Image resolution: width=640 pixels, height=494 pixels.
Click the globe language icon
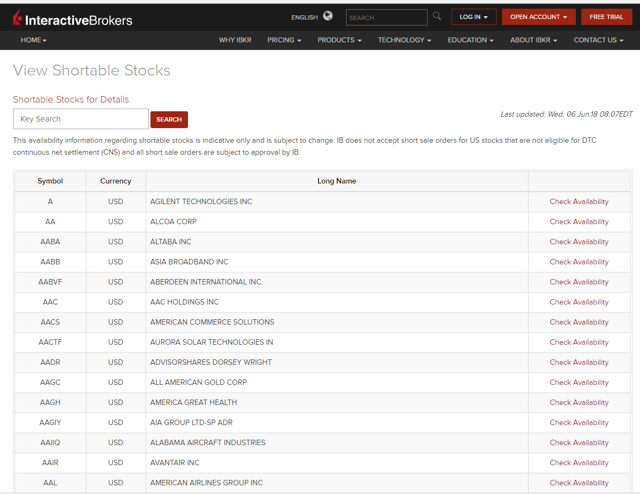pyautogui.click(x=328, y=16)
